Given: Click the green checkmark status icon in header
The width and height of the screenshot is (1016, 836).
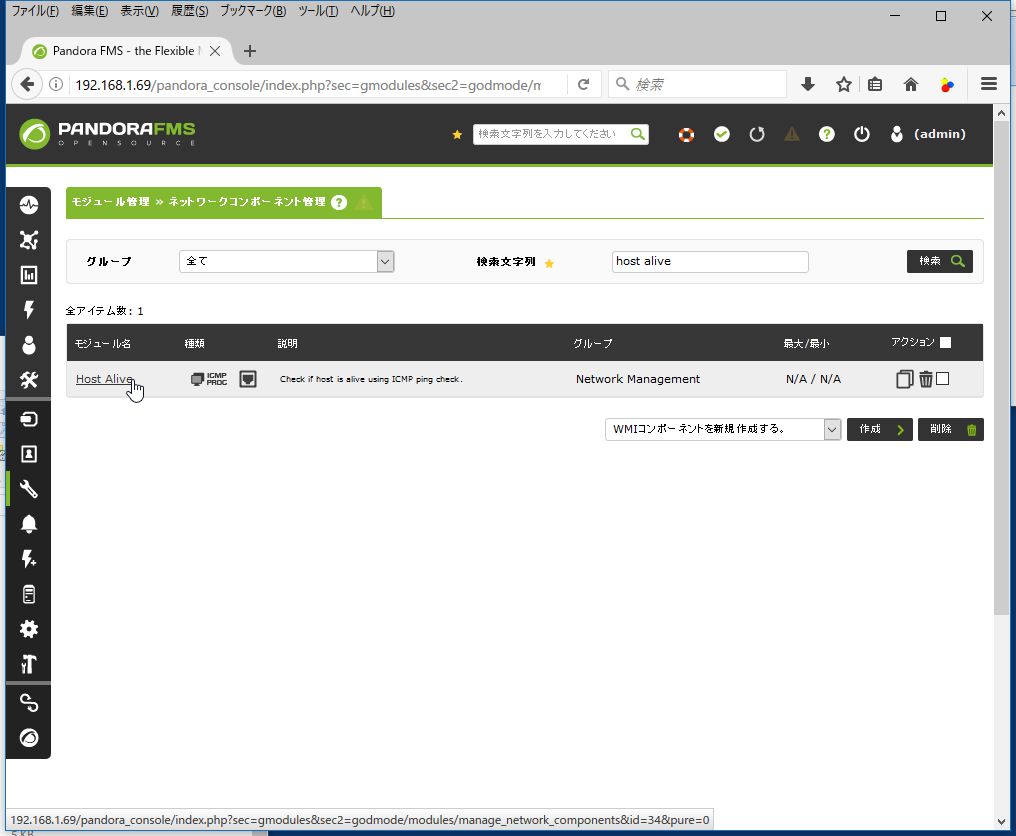Looking at the screenshot, I should pos(721,134).
